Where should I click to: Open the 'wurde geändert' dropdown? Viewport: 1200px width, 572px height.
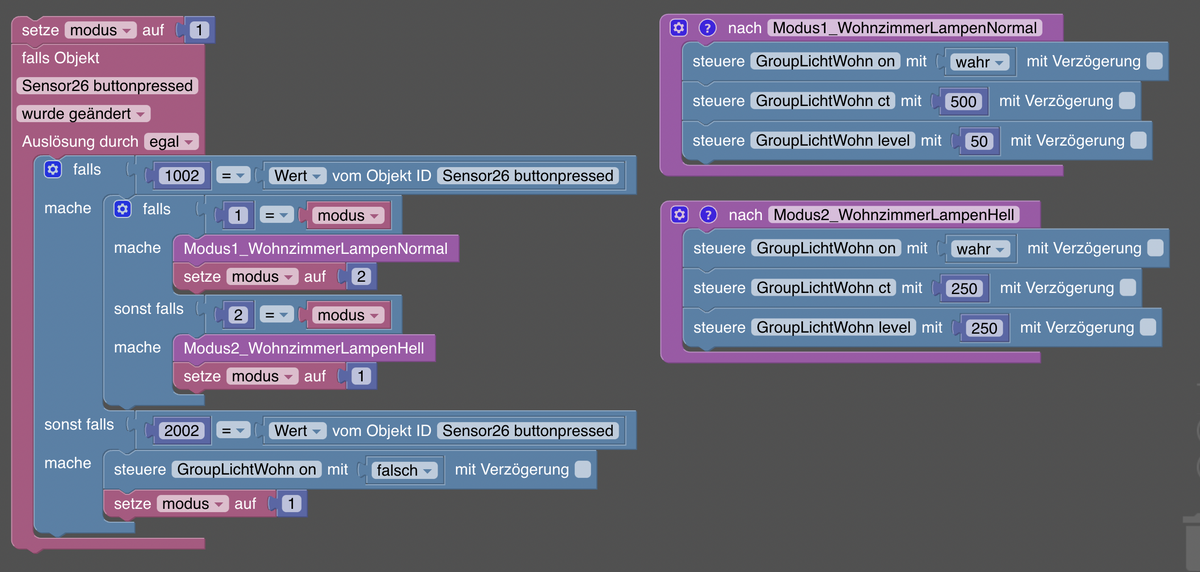point(84,114)
